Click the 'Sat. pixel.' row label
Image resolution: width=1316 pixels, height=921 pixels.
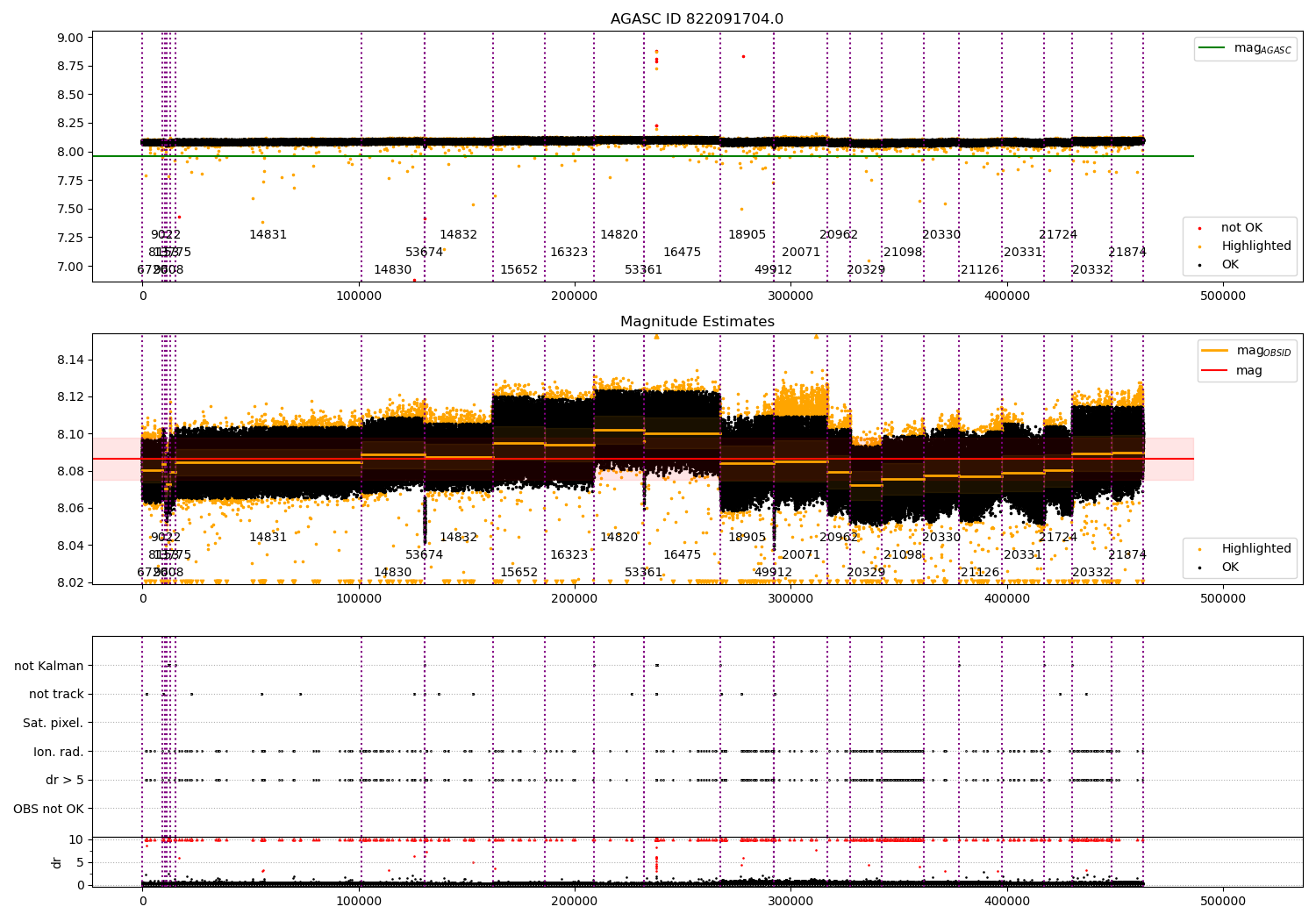point(54,723)
